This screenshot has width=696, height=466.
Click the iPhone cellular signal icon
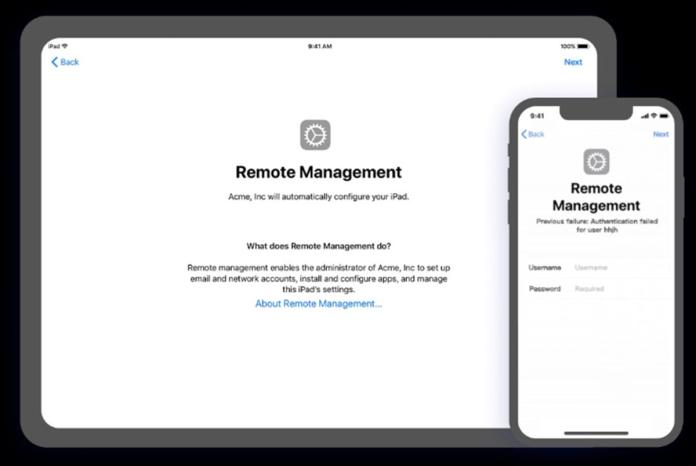coord(645,116)
